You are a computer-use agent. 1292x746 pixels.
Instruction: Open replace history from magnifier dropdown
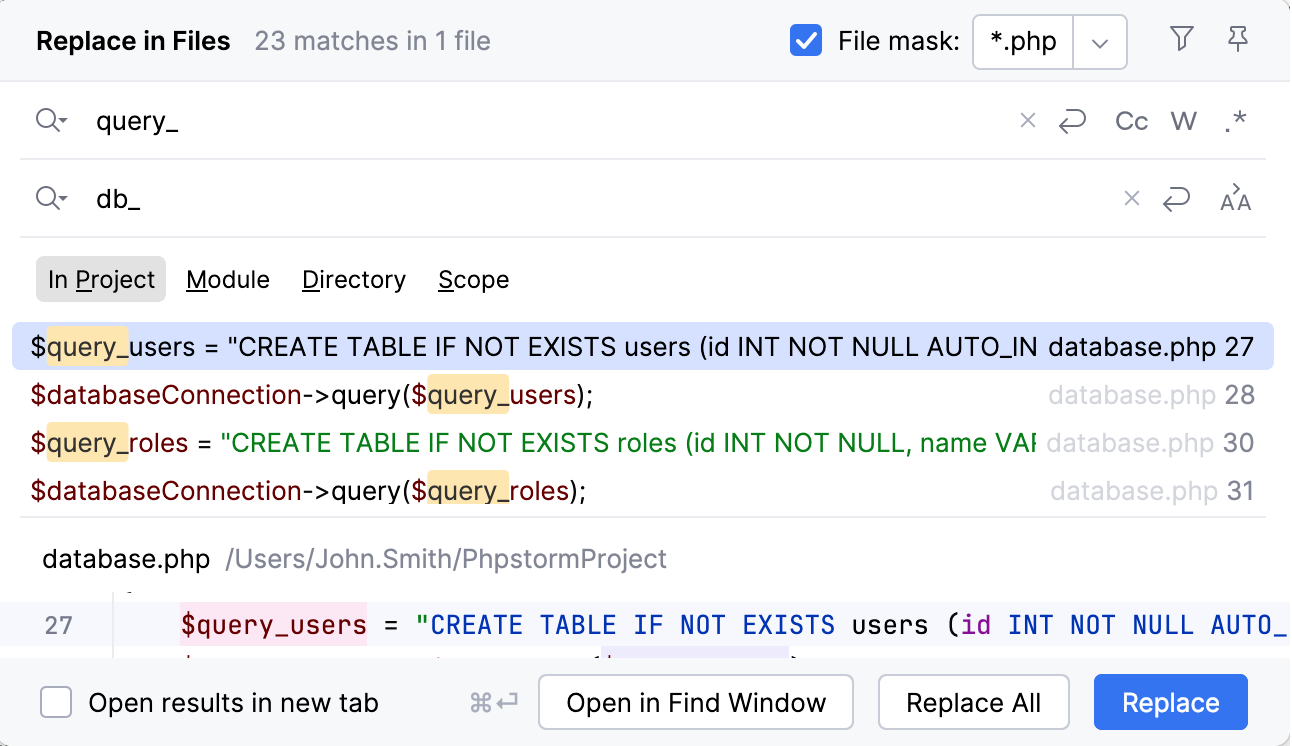[x=52, y=198]
